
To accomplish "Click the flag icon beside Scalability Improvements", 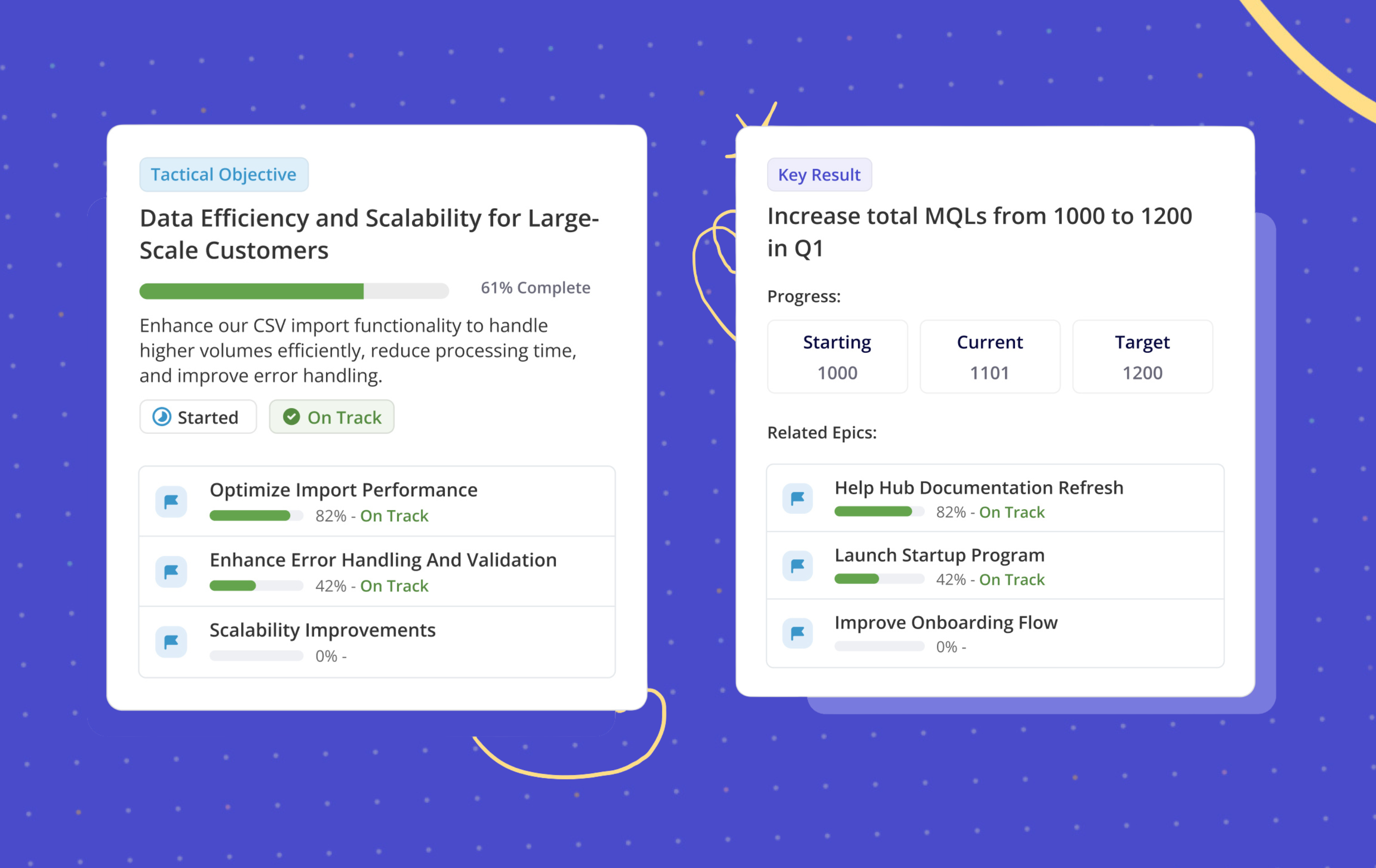I will [x=171, y=642].
